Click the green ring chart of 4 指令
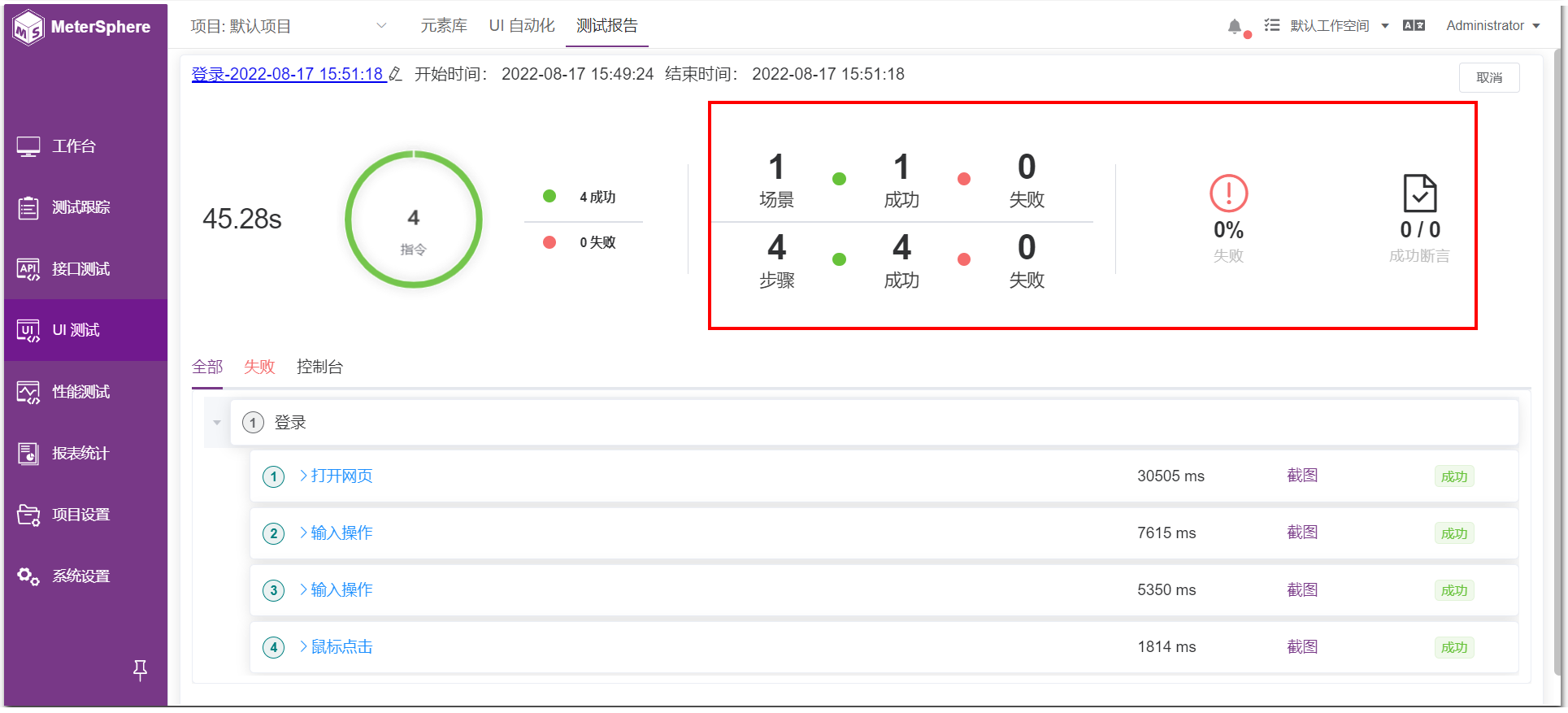This screenshot has height=713, width=1568. (414, 220)
